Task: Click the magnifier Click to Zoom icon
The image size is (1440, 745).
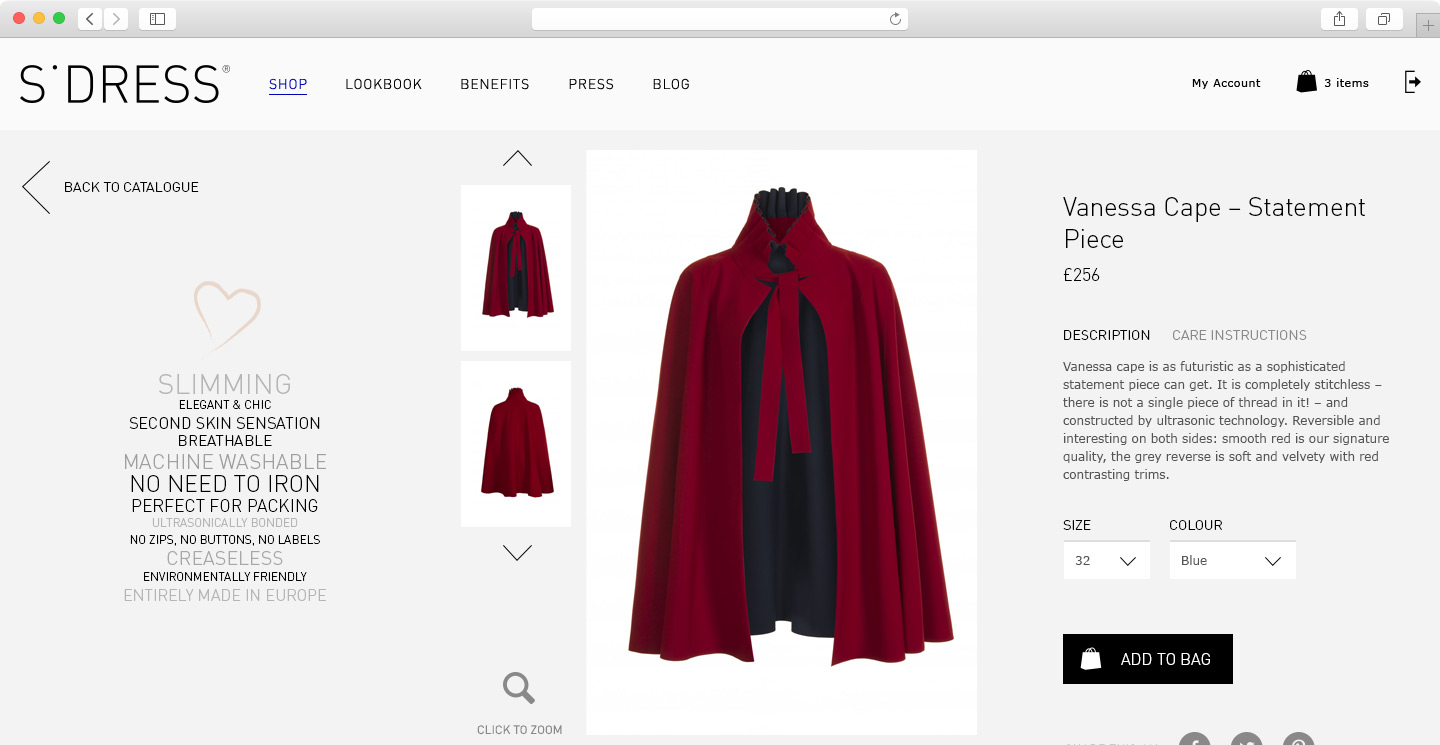Action: tap(518, 688)
